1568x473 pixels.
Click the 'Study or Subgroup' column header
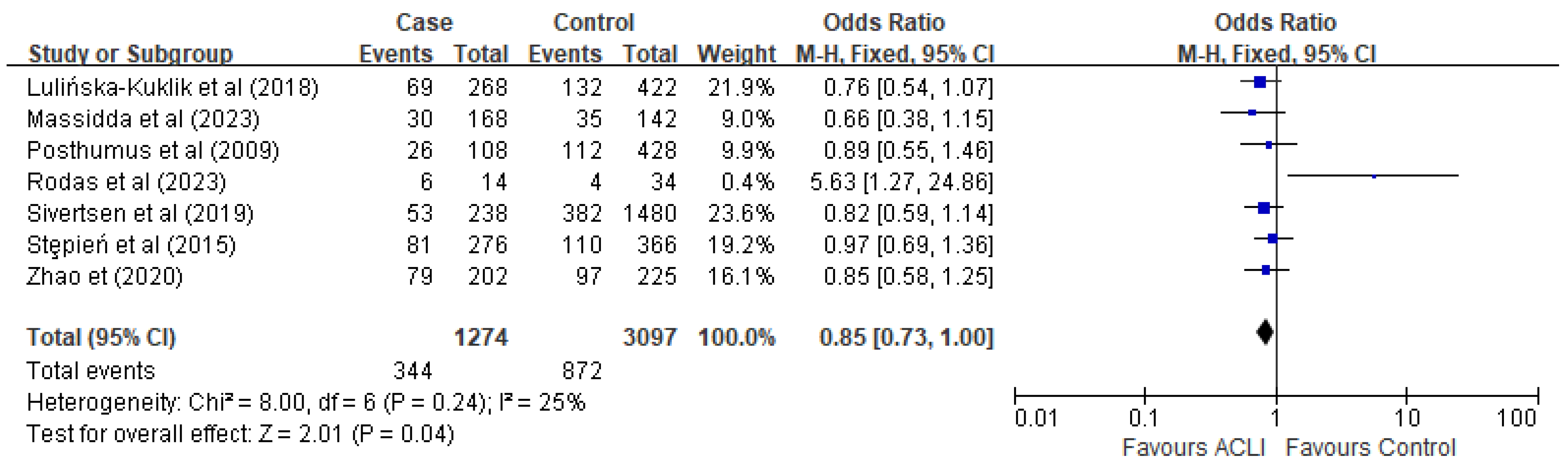130,54
